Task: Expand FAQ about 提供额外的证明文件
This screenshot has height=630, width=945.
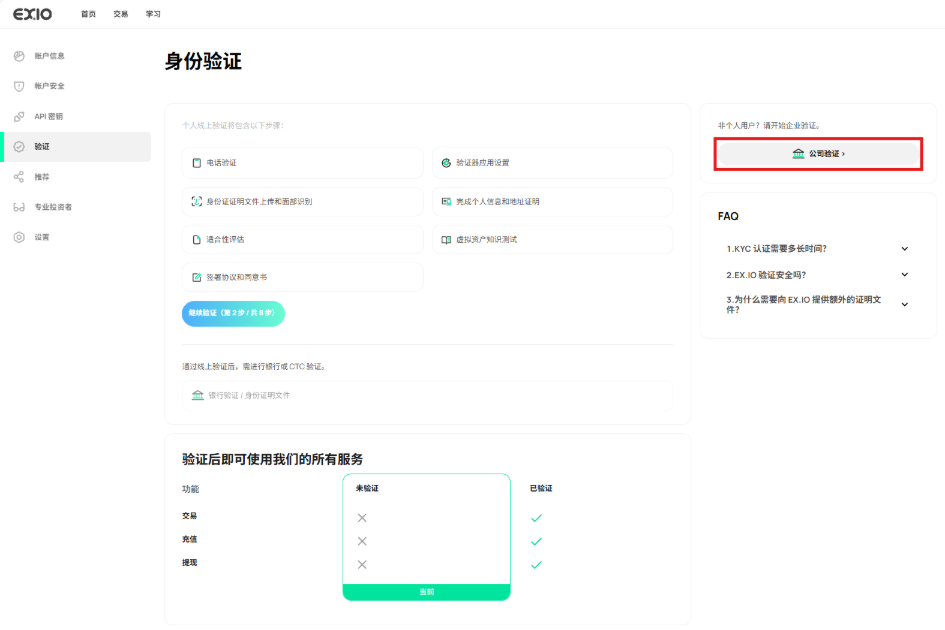Action: (x=904, y=304)
